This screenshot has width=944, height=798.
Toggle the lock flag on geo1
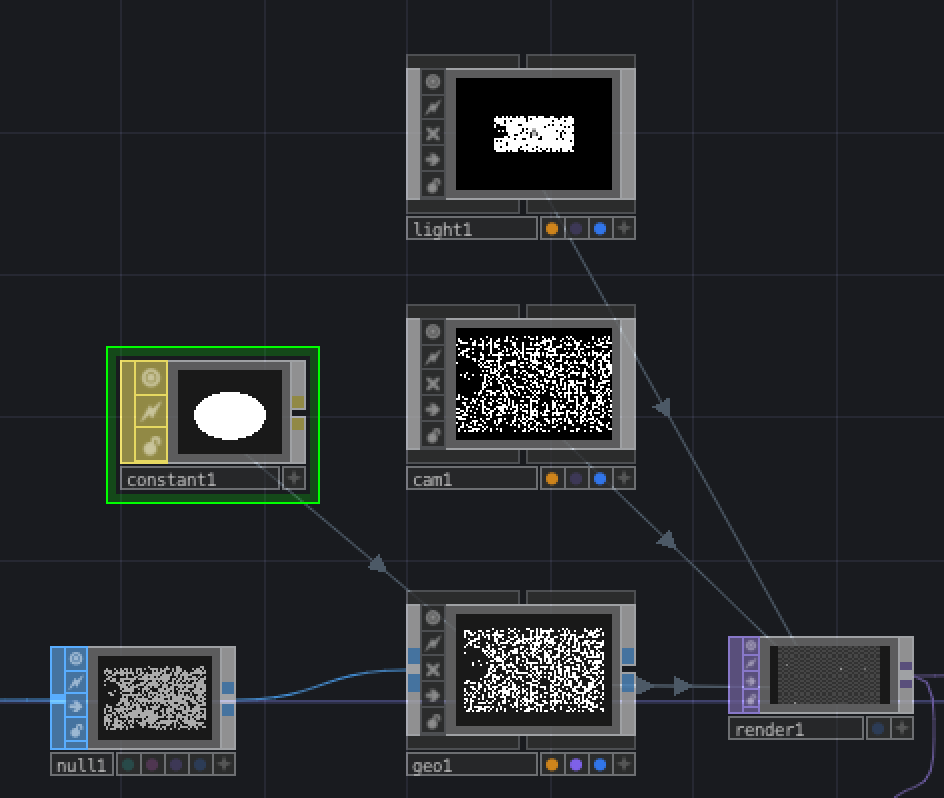point(433,722)
